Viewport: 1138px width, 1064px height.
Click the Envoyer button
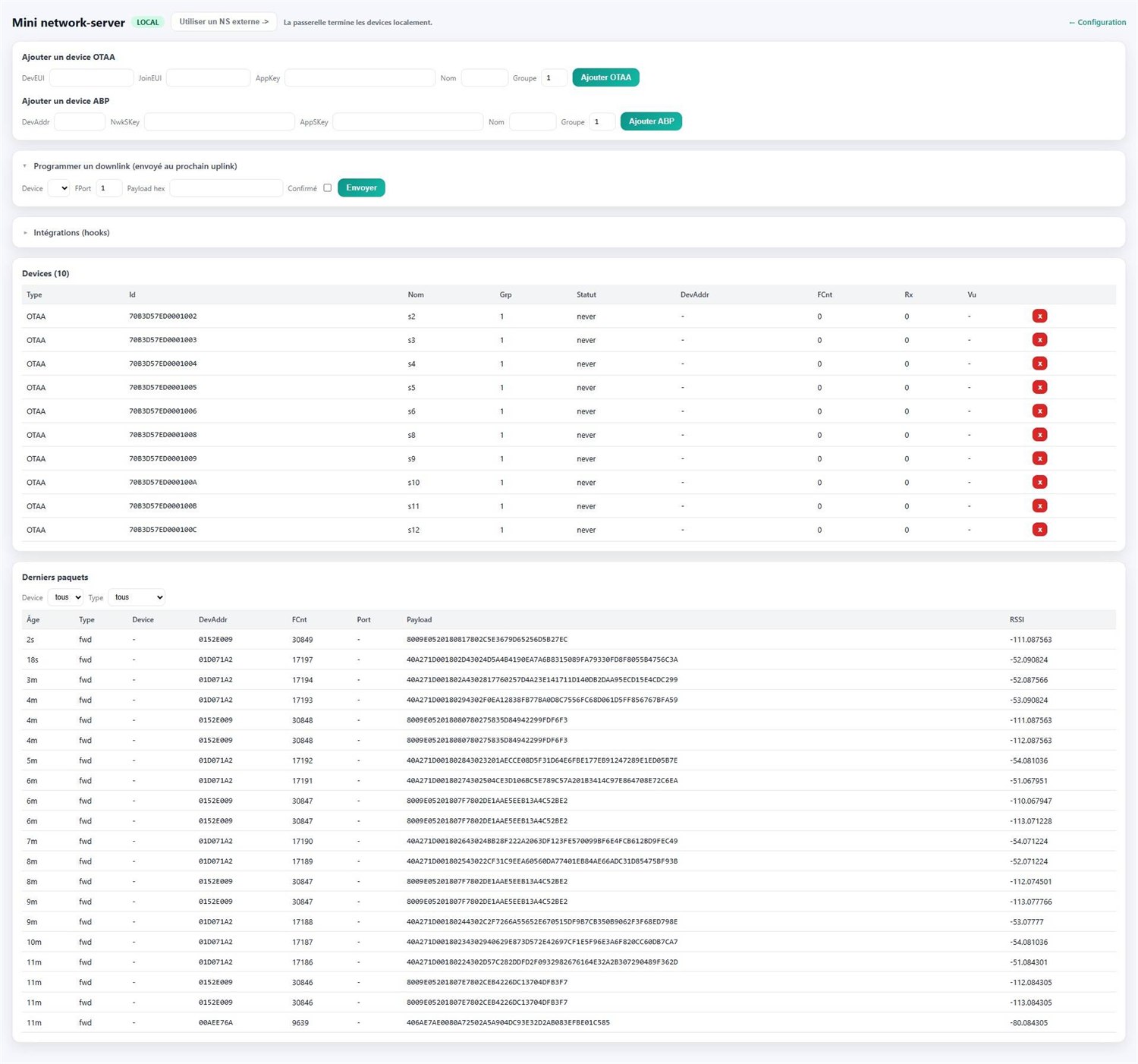[x=361, y=187]
